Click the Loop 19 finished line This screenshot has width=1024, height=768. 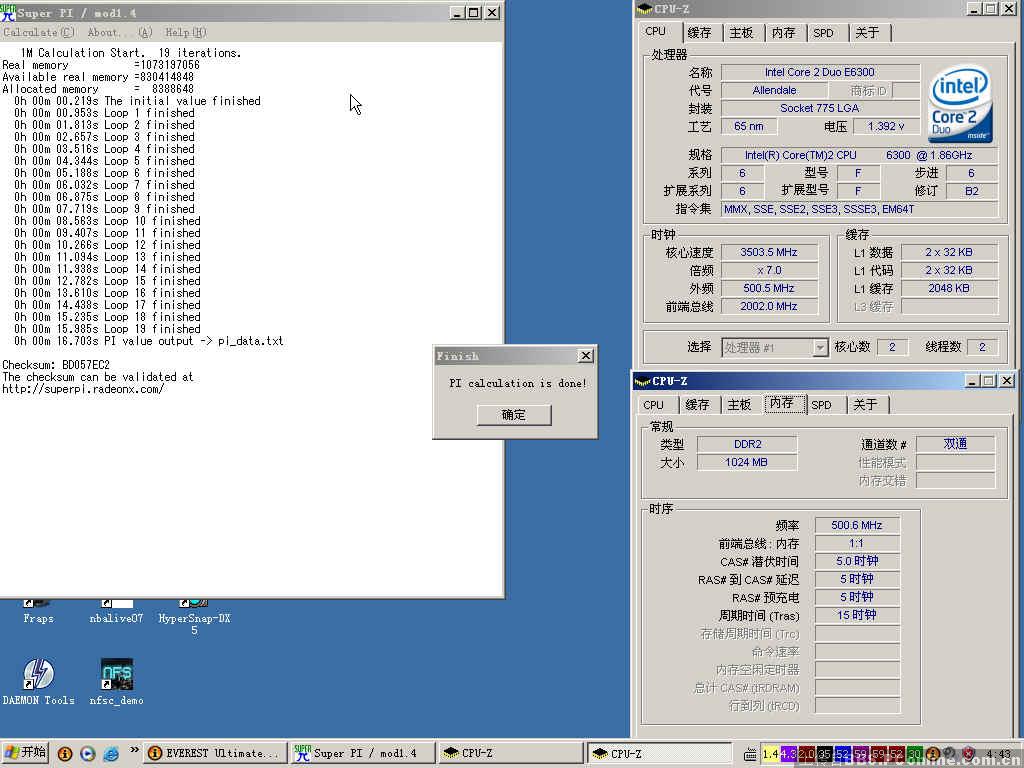pyautogui.click(x=107, y=329)
